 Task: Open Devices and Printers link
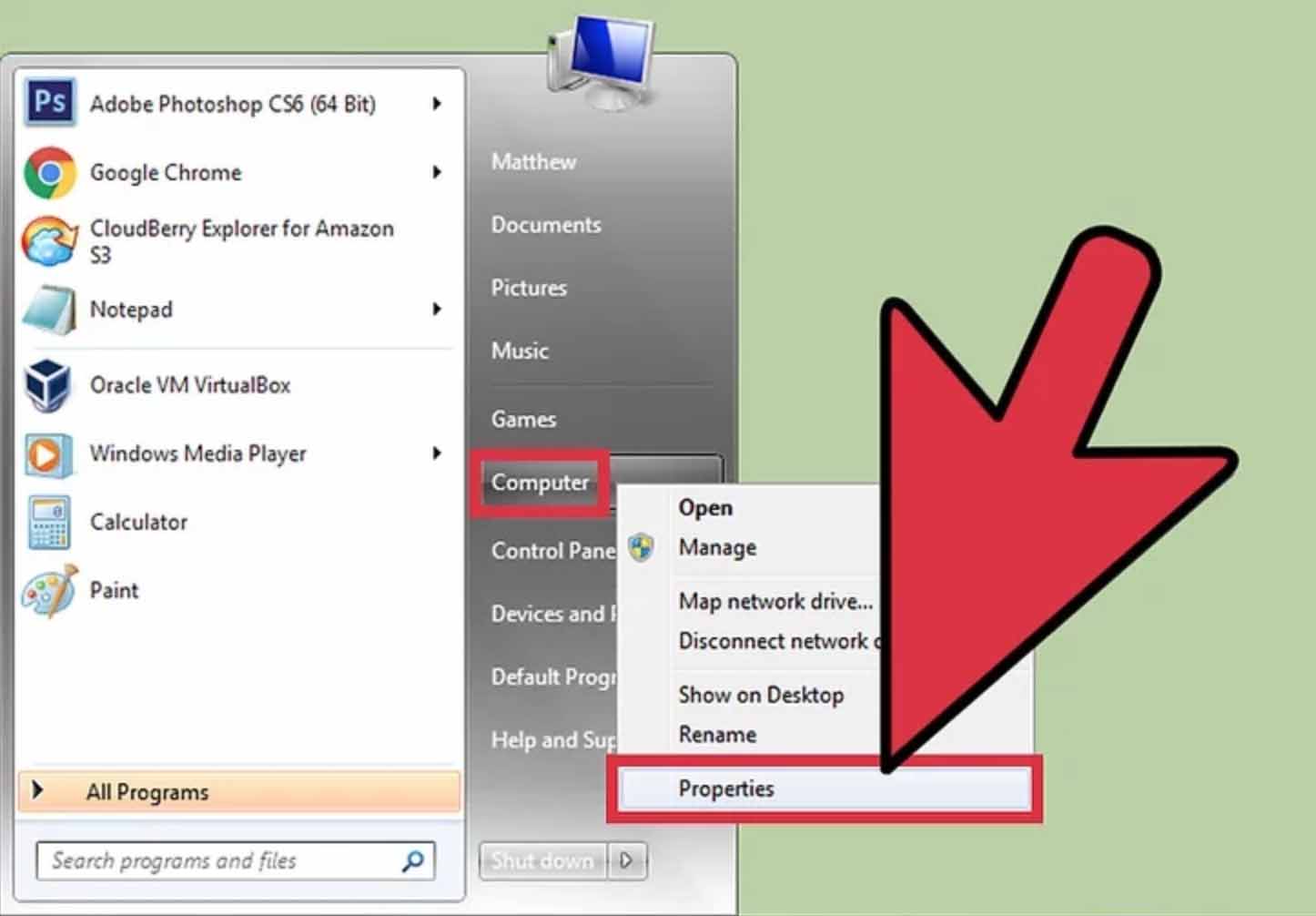coord(553,614)
